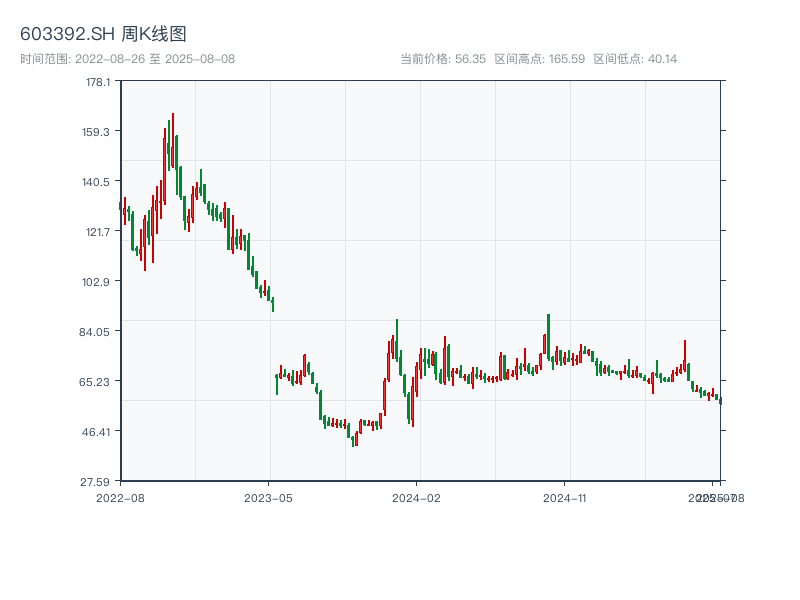The image size is (800, 600).
Task: Click the 27.59 y-axis price label
Action: [97, 482]
